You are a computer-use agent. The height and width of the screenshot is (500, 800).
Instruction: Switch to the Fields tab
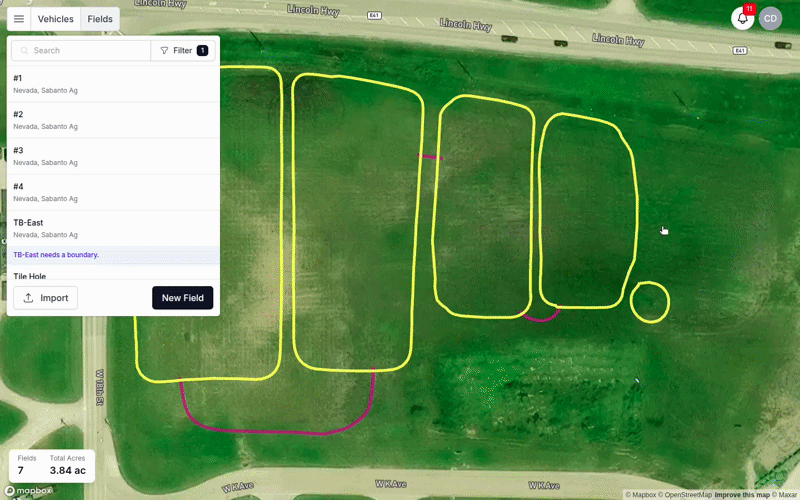(x=100, y=19)
